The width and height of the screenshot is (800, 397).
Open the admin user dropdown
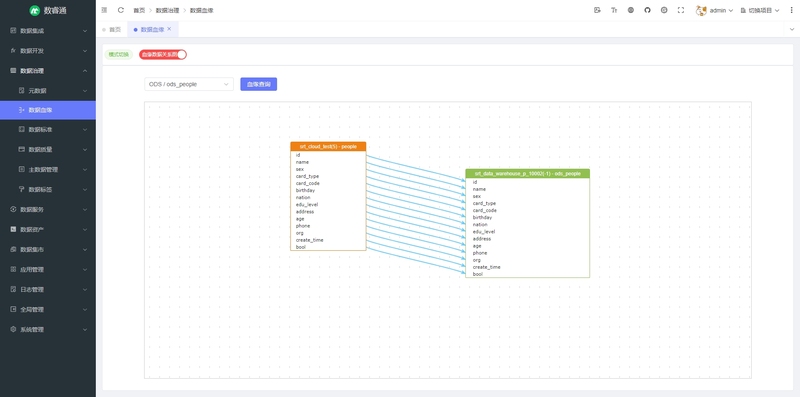[714, 10]
